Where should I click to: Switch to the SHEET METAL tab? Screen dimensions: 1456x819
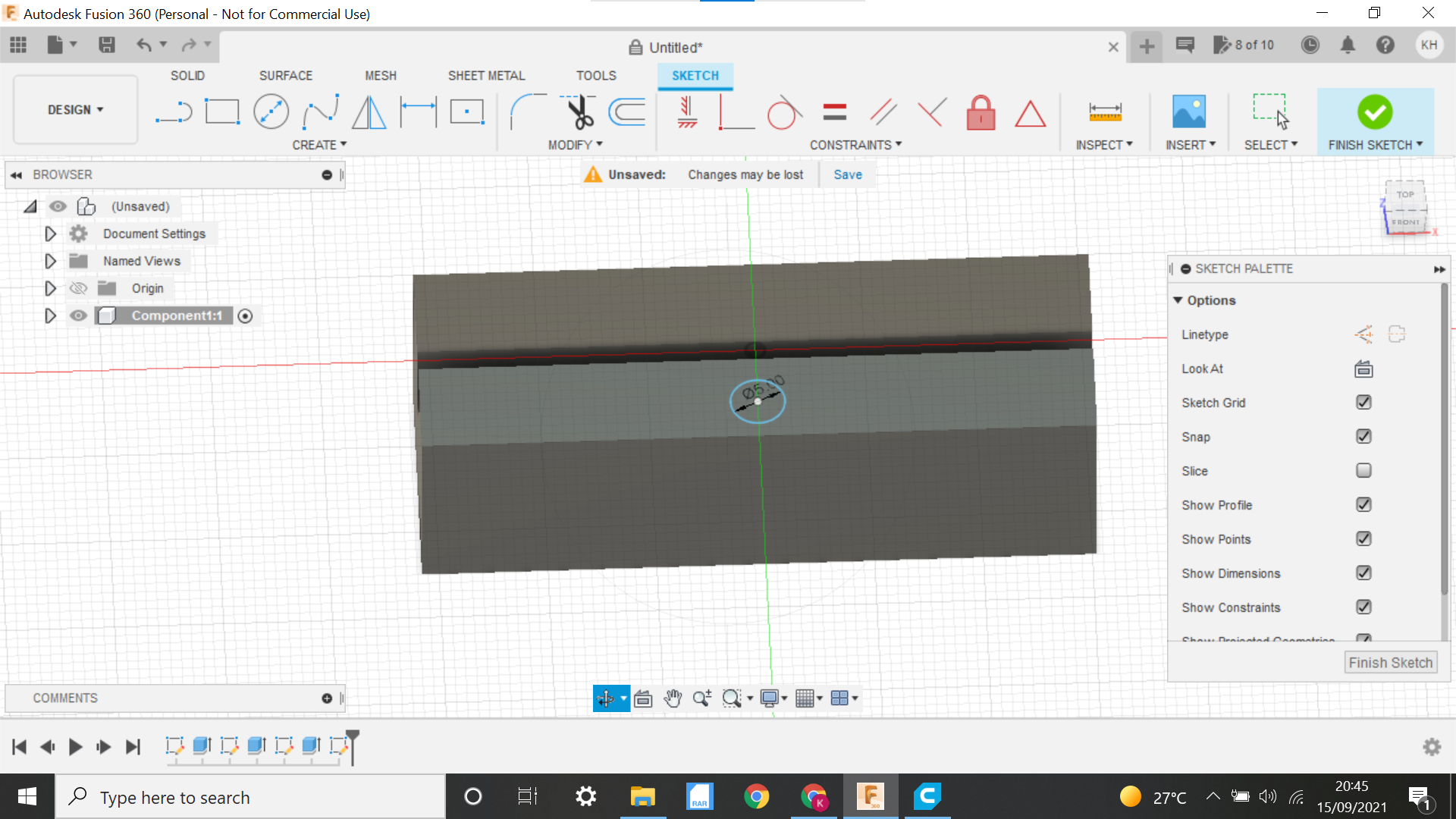[x=486, y=76]
